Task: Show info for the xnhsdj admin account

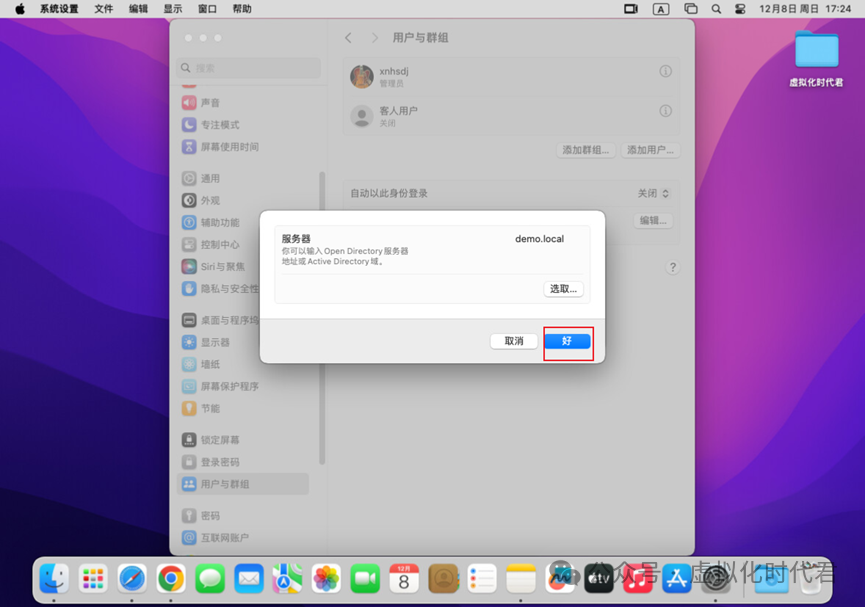Action: point(665,71)
